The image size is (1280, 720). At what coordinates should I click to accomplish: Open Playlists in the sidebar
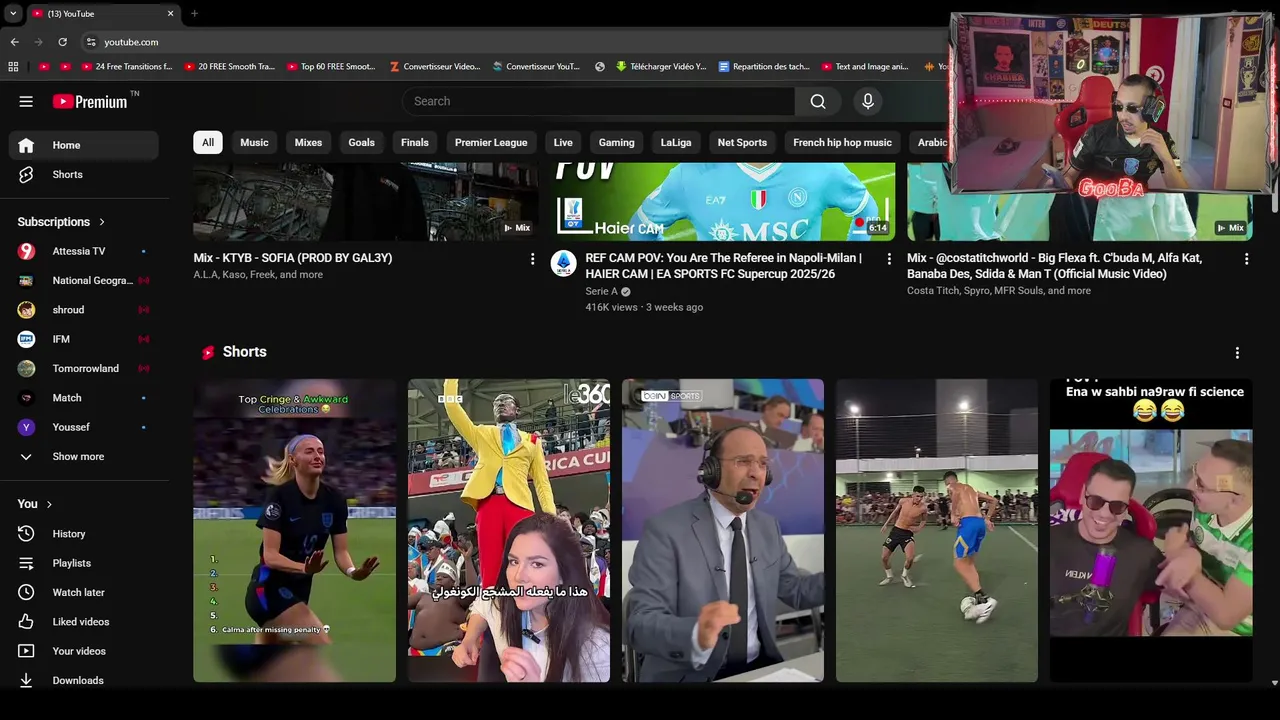pos(83,563)
